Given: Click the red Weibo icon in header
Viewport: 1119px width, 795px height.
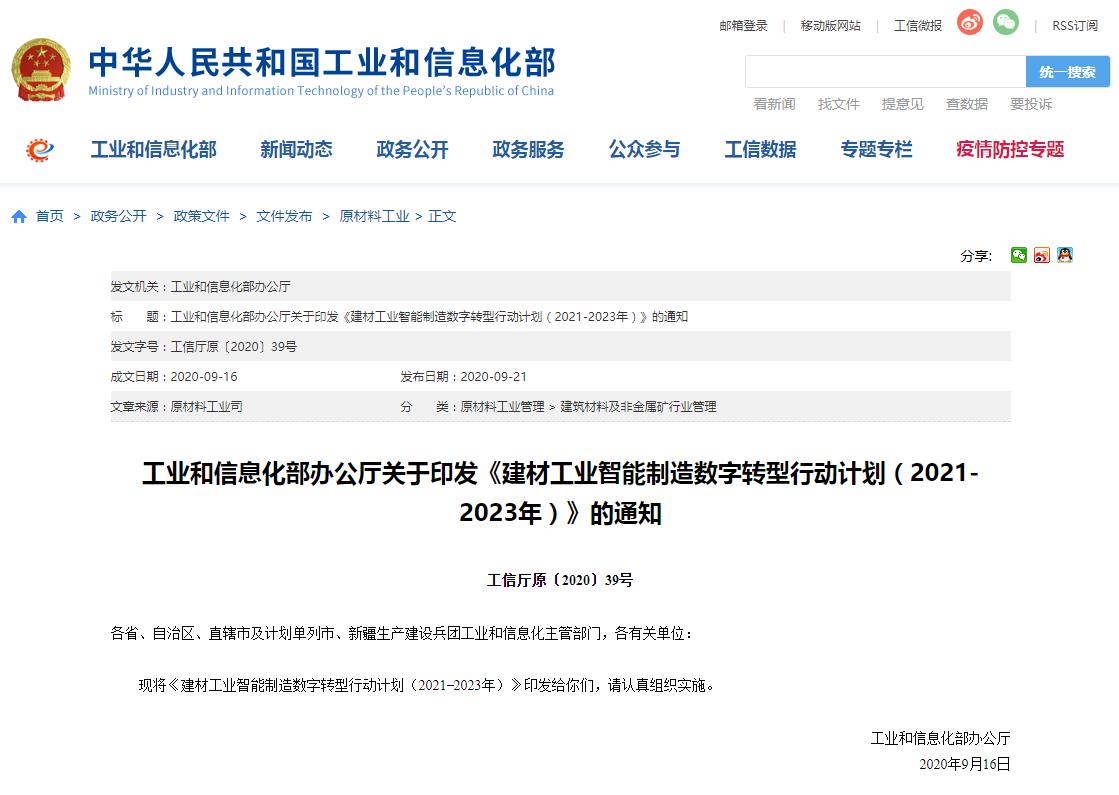Looking at the screenshot, I should coord(969,23).
